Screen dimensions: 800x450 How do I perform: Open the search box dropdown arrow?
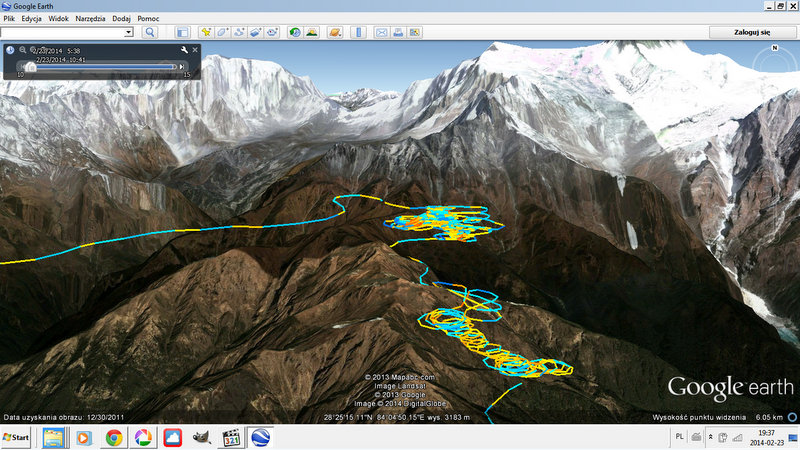129,32
